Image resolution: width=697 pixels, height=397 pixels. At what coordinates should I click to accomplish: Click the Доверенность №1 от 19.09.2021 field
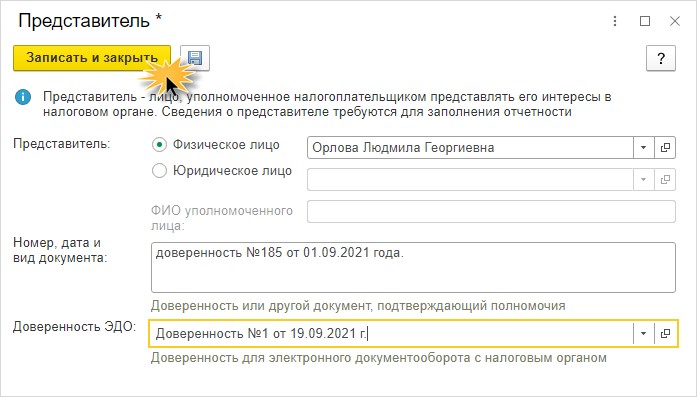(x=391, y=333)
